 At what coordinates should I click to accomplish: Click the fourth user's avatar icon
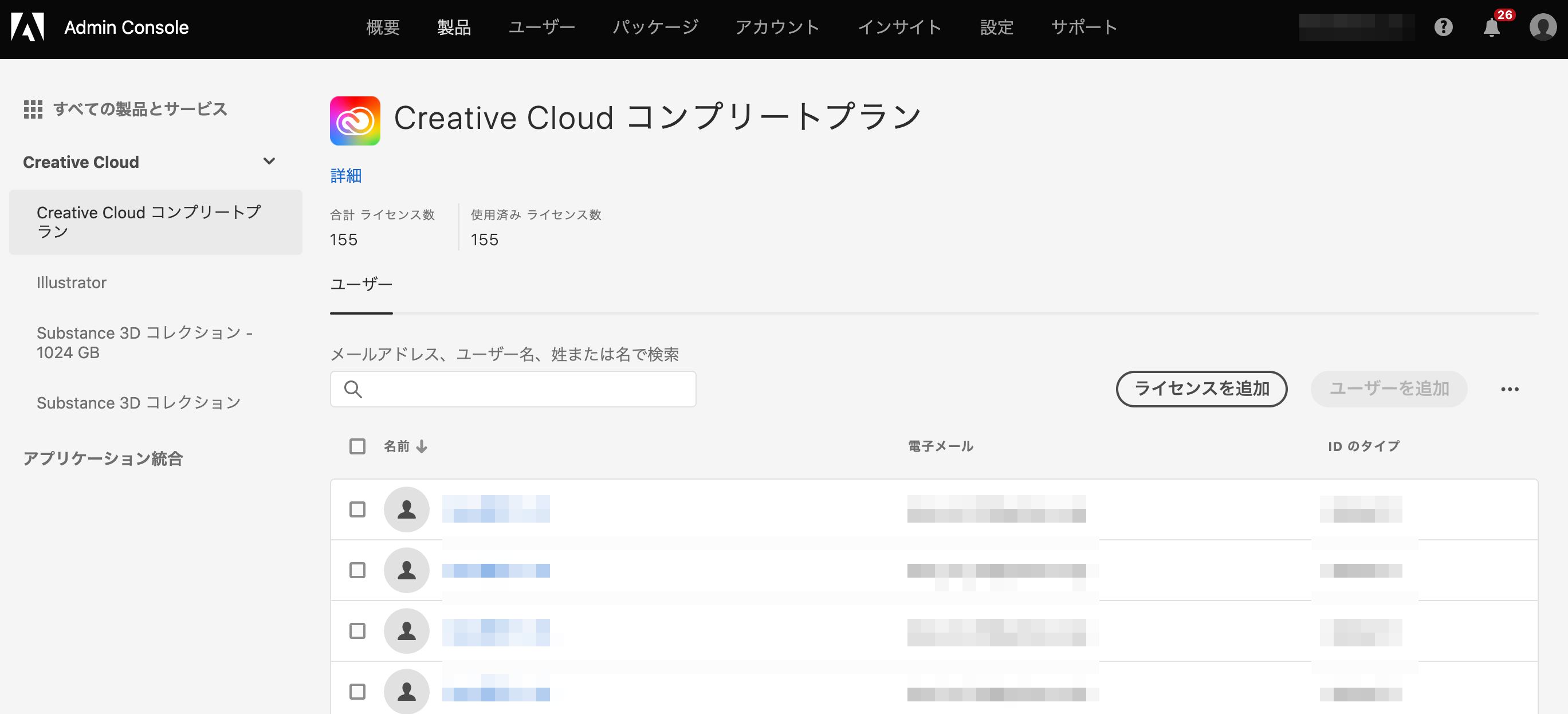[407, 692]
